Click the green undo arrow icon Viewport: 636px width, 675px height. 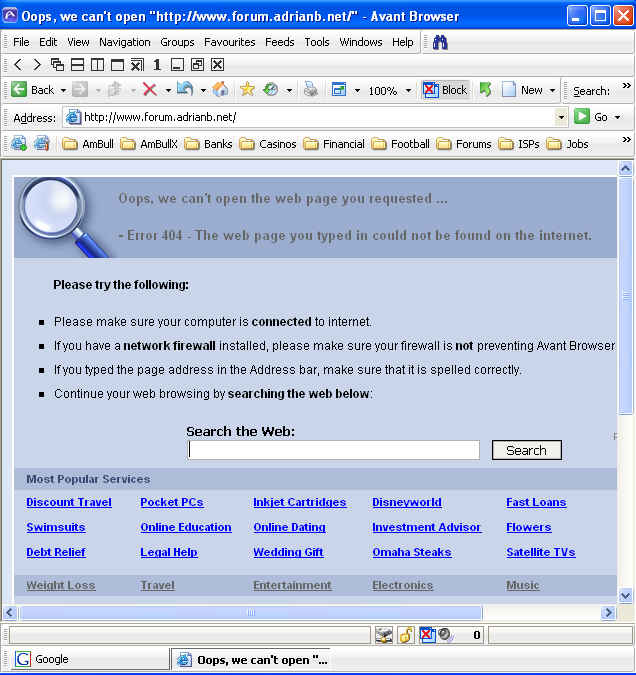click(485, 90)
